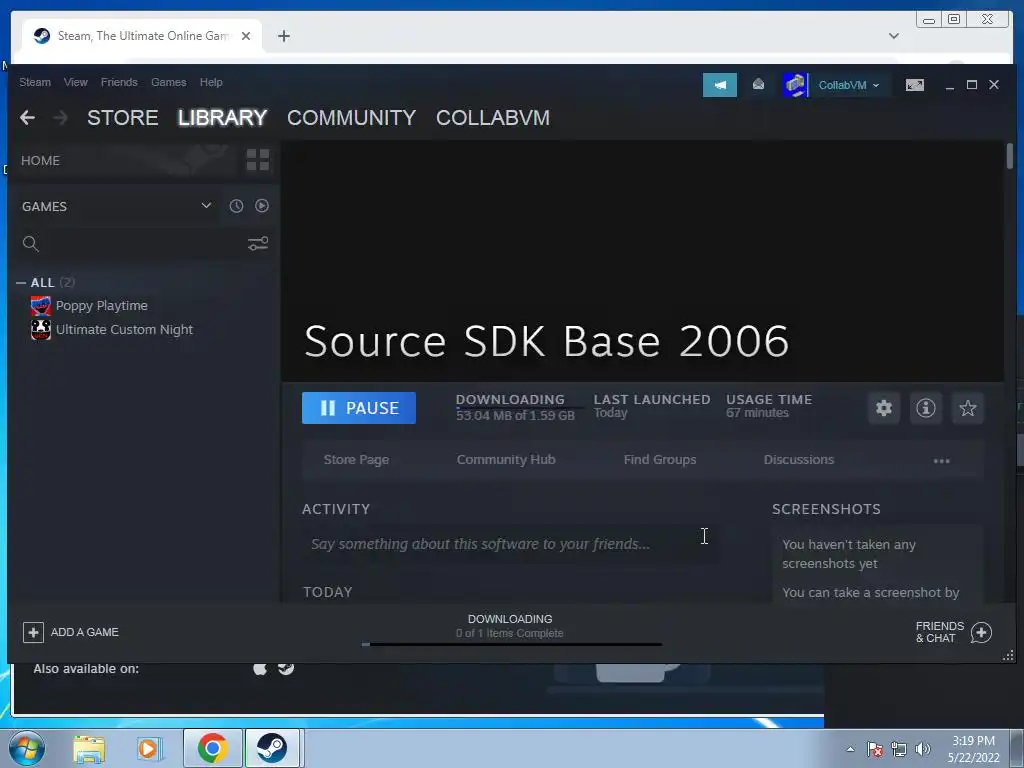1024x768 pixels.
Task: Launch Windows Media Player from the taskbar
Action: click(x=149, y=748)
